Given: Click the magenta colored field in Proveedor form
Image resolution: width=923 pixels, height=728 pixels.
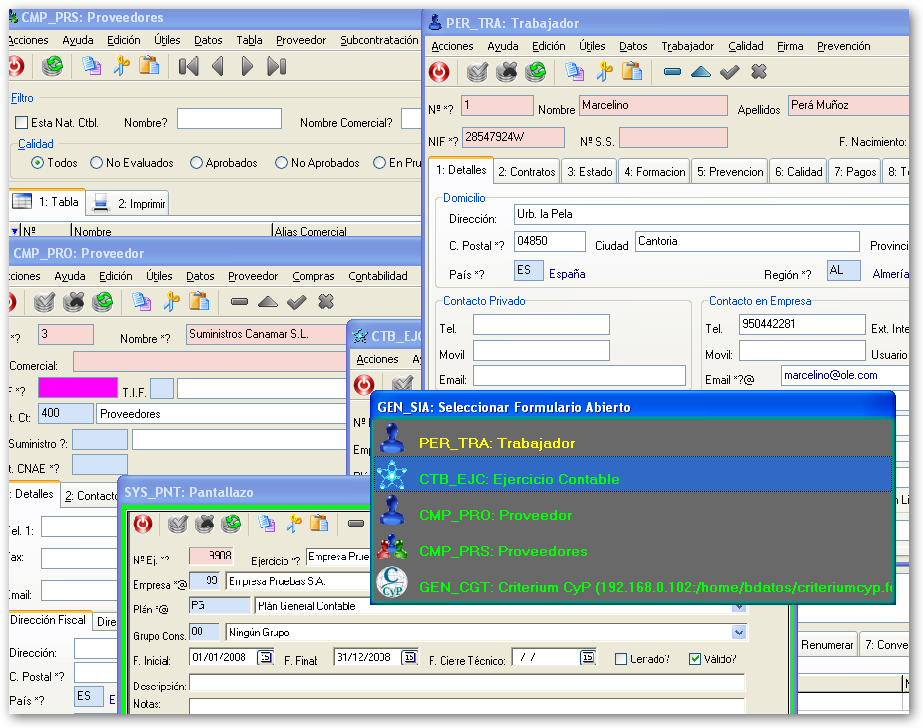Looking at the screenshot, I should pyautogui.click(x=78, y=387).
